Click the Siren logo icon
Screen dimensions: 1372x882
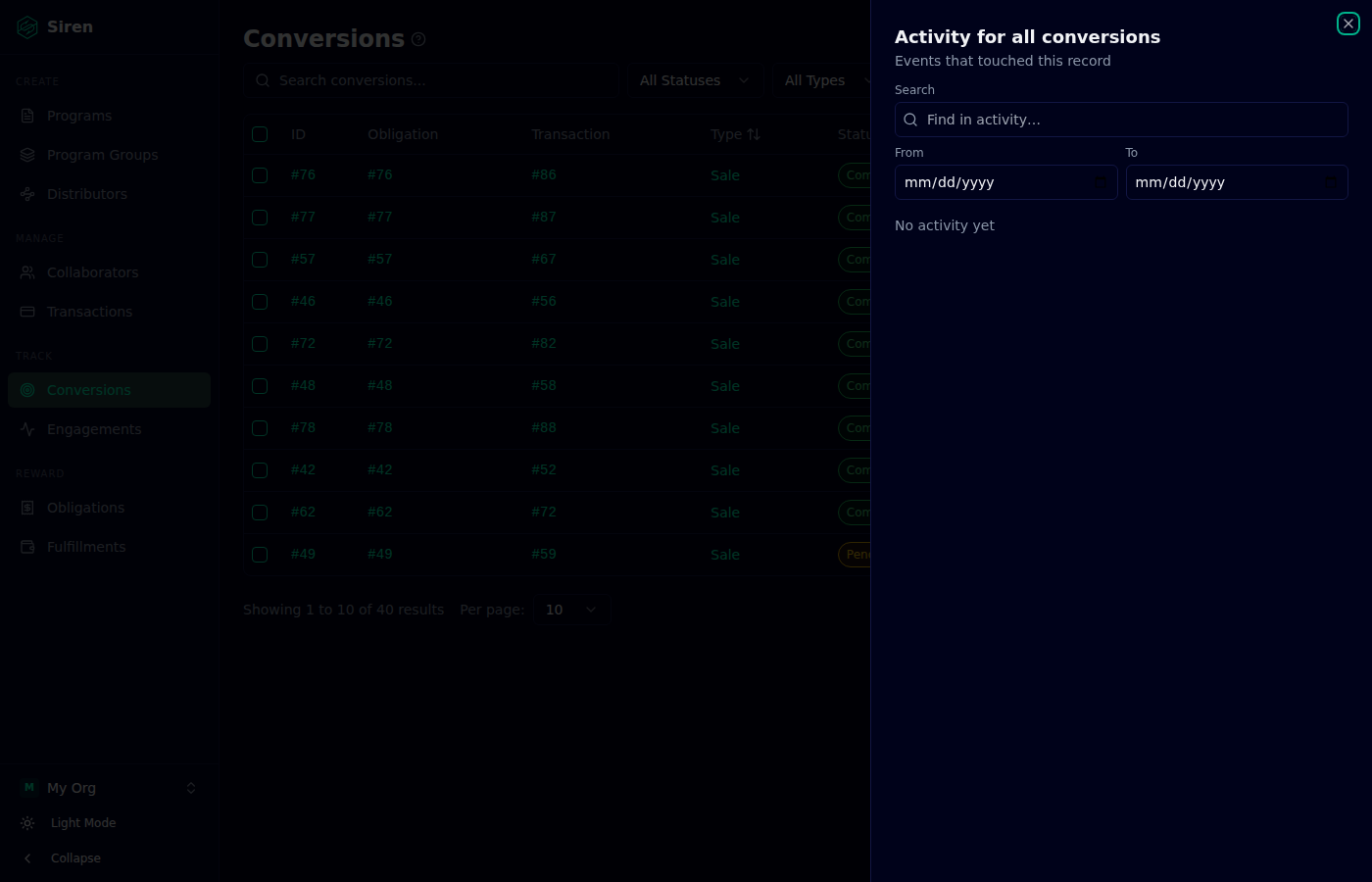point(27,27)
